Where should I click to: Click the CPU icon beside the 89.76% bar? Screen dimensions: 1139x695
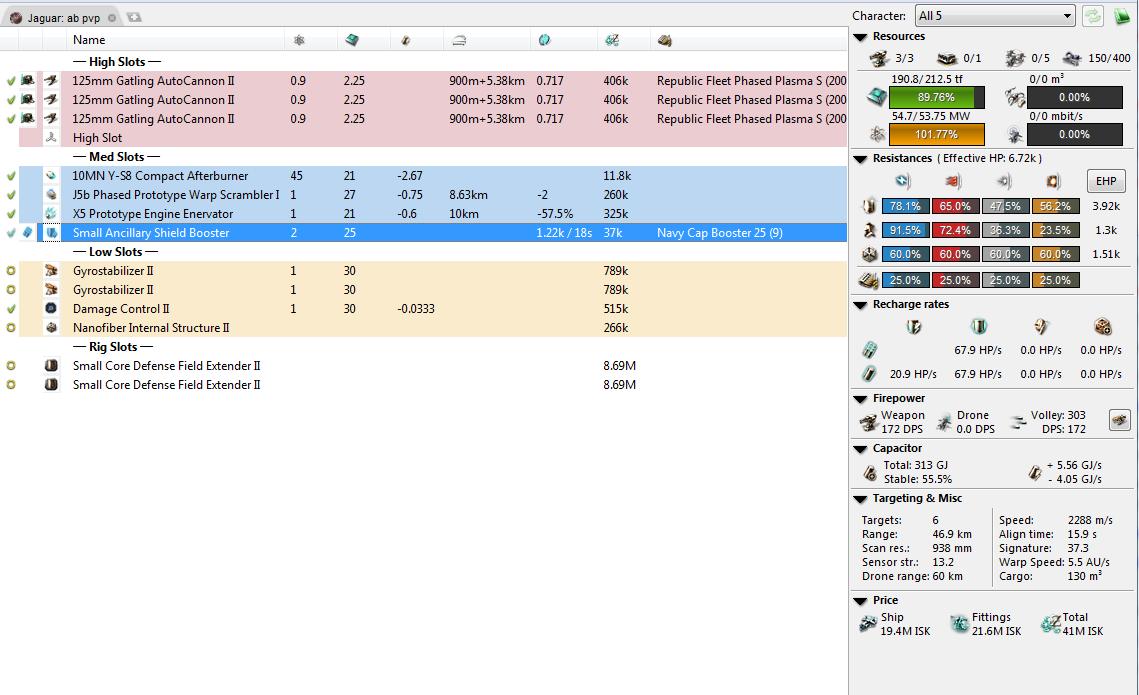point(877,97)
